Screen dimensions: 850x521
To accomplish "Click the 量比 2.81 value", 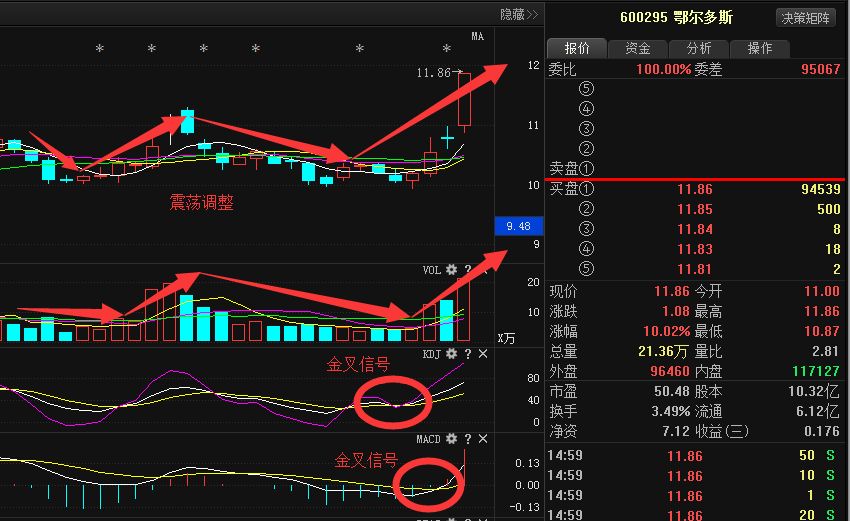I will 826,351.
